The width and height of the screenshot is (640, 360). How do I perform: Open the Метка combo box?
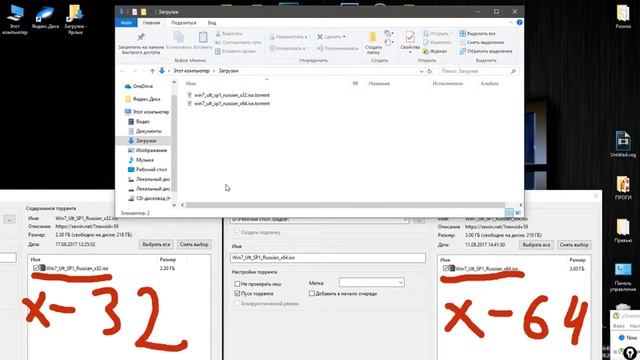[371, 282]
